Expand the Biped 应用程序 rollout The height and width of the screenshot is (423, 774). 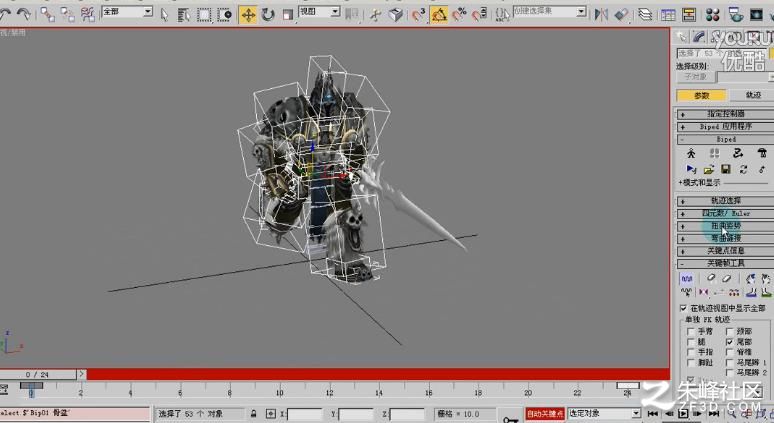pyautogui.click(x=725, y=127)
